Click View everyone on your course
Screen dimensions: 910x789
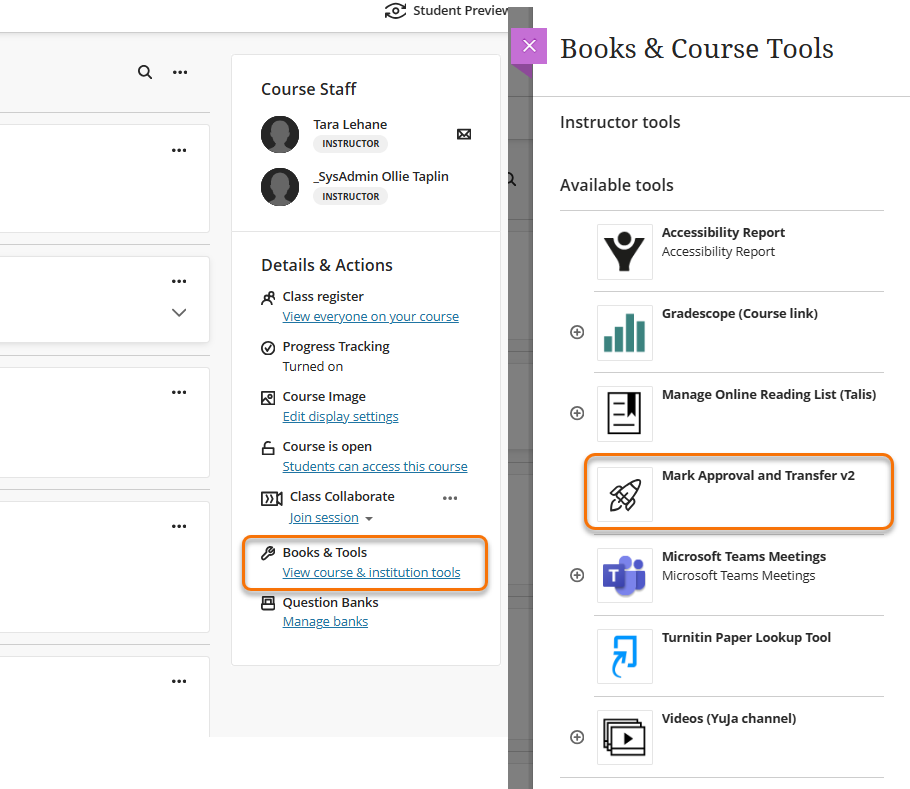(370, 316)
